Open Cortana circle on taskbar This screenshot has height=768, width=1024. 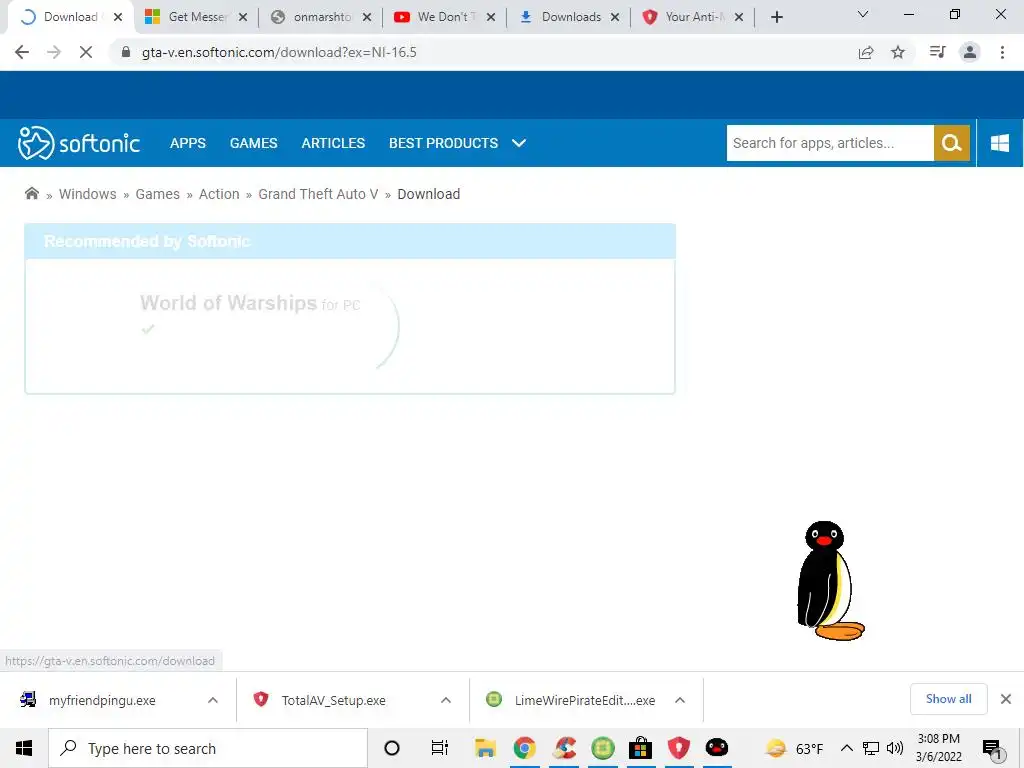click(x=392, y=748)
